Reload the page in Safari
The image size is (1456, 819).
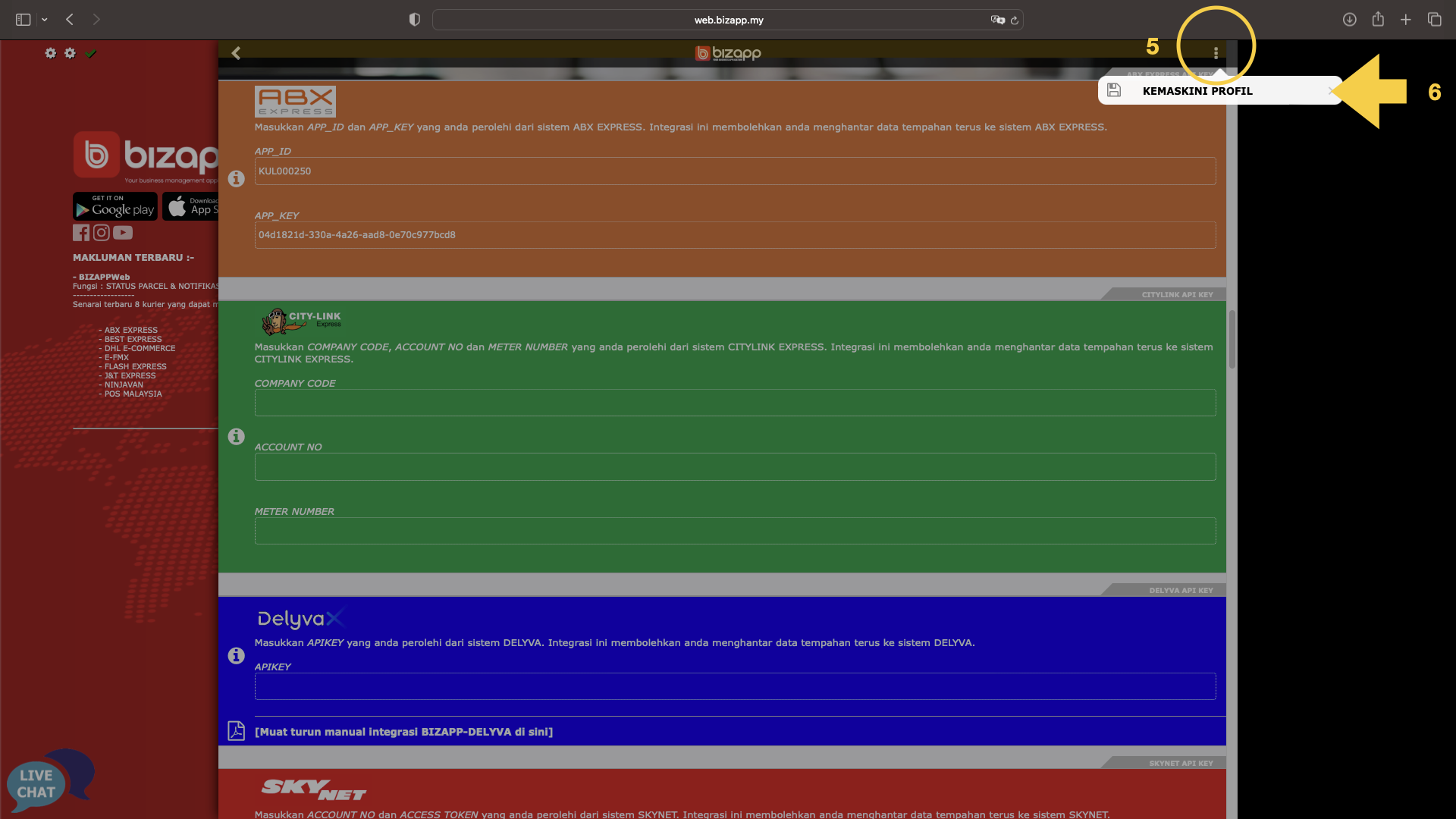1015,20
